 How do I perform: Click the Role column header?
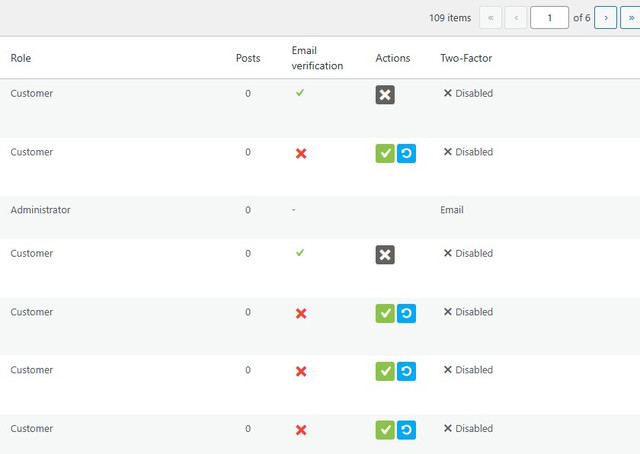tap(21, 58)
